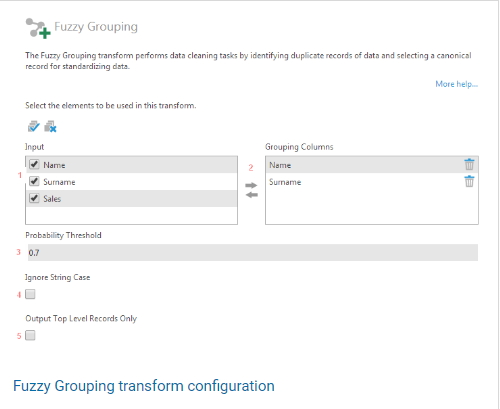The image size is (500, 409).
Task: Click the Fuzzy Grouping transform configuration heading
Action: [x=144, y=386]
